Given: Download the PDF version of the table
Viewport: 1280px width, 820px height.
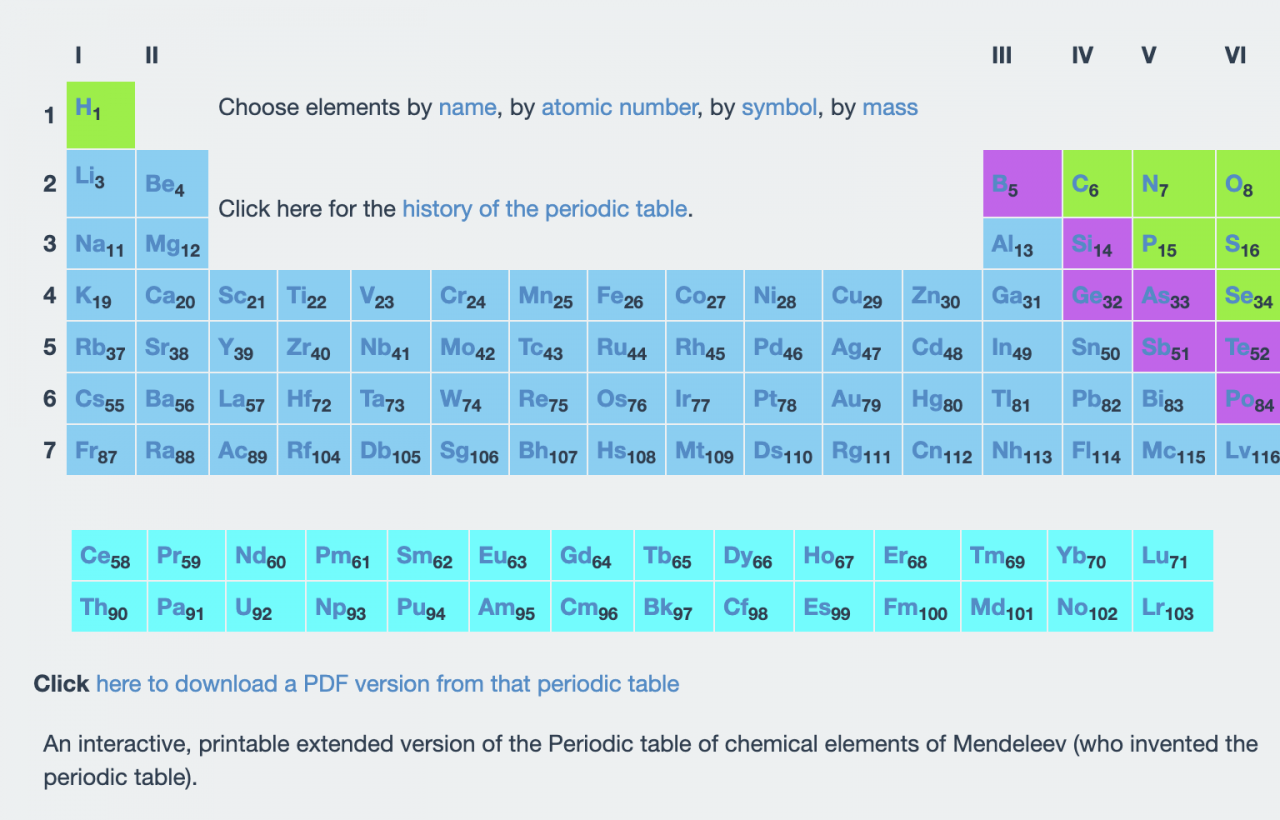Looking at the screenshot, I should [x=387, y=684].
